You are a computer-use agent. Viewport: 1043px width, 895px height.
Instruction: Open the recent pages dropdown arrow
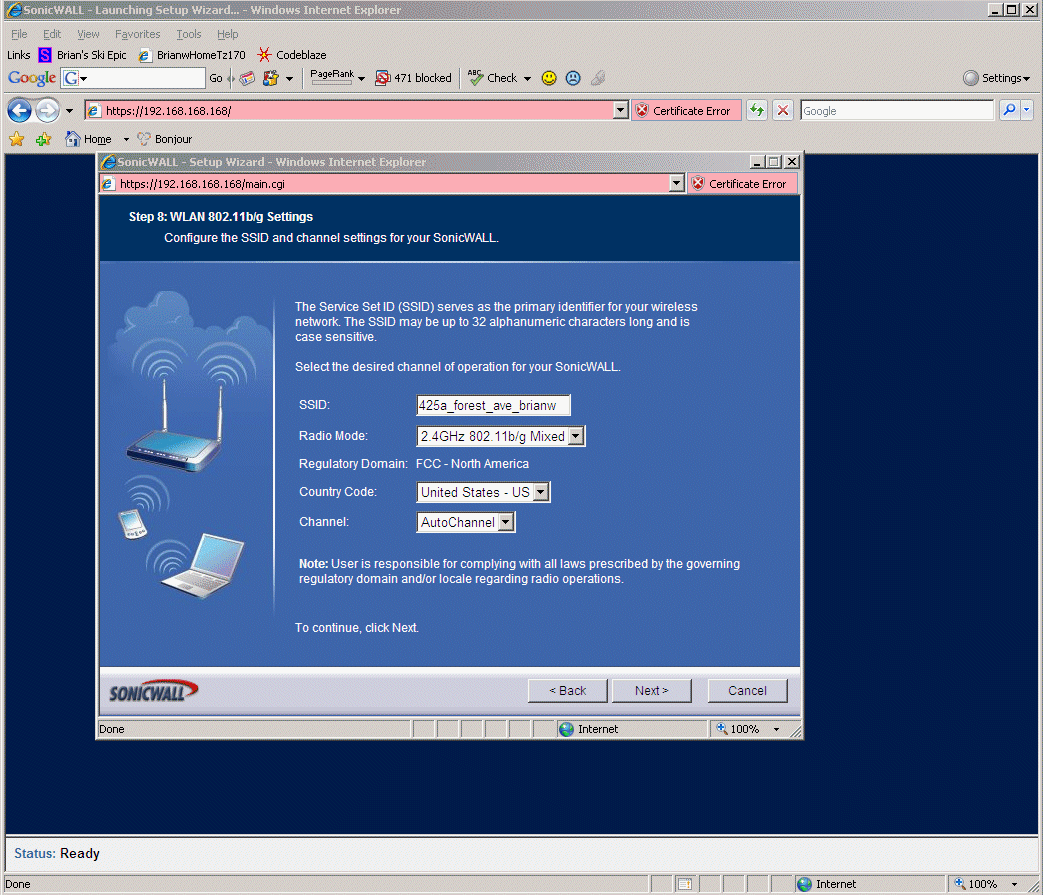point(69,110)
